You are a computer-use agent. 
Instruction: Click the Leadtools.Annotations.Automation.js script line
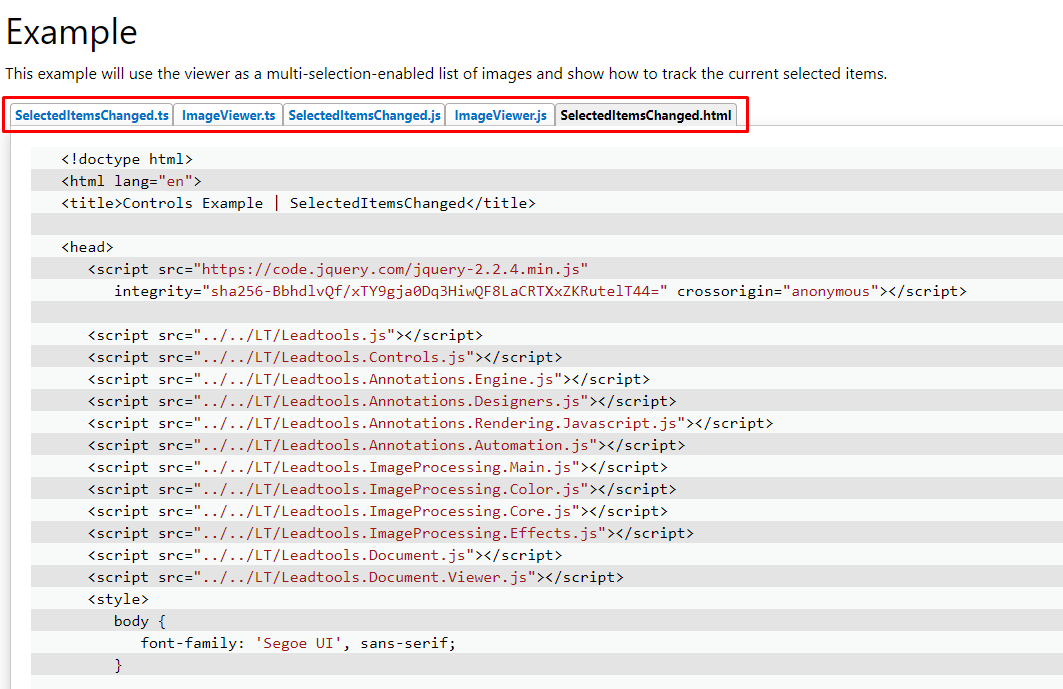click(x=386, y=446)
